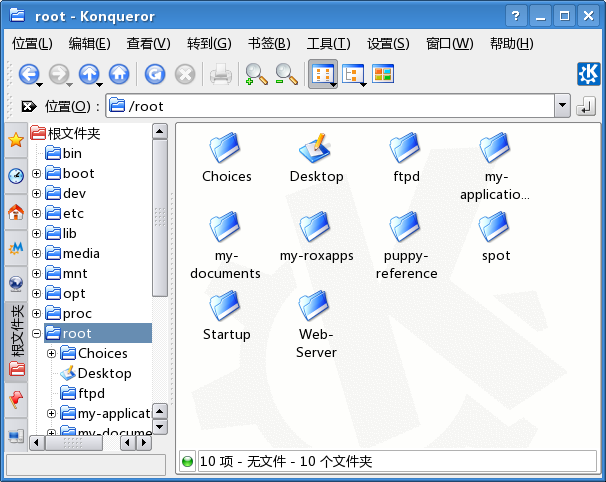Open the location bar history dropdown
Viewport: 606px width, 482px height.
pos(563,106)
